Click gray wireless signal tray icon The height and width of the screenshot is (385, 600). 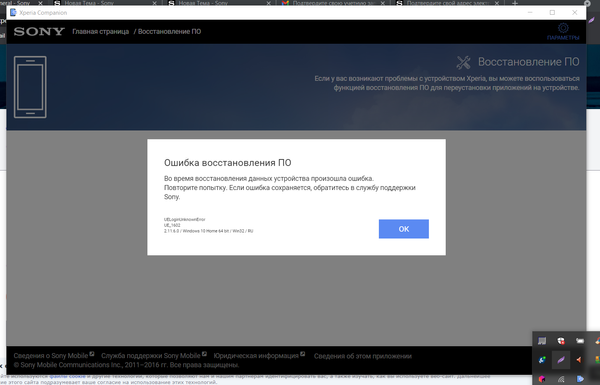click(561, 379)
